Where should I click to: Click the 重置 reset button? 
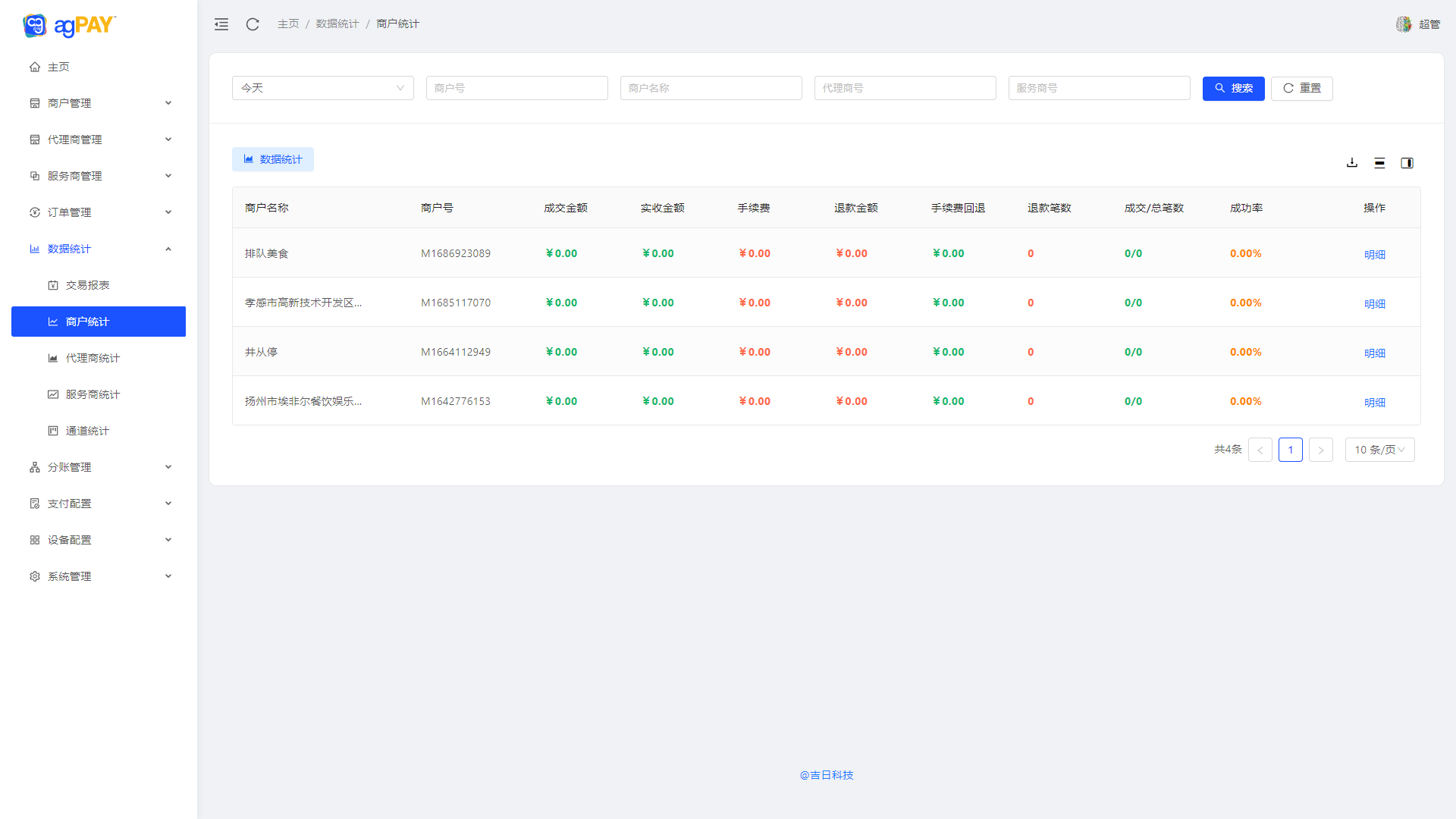pos(1301,88)
